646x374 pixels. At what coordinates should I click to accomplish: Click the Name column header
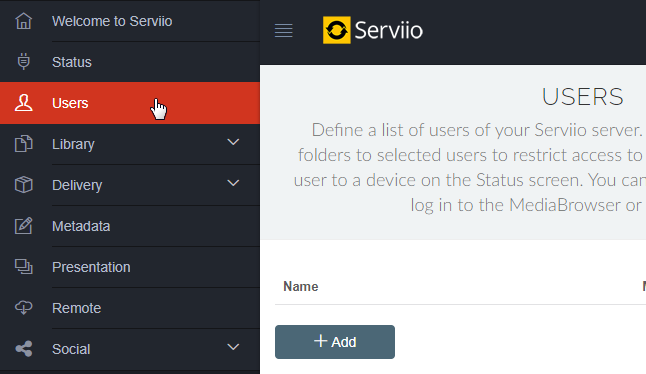pyautogui.click(x=301, y=286)
